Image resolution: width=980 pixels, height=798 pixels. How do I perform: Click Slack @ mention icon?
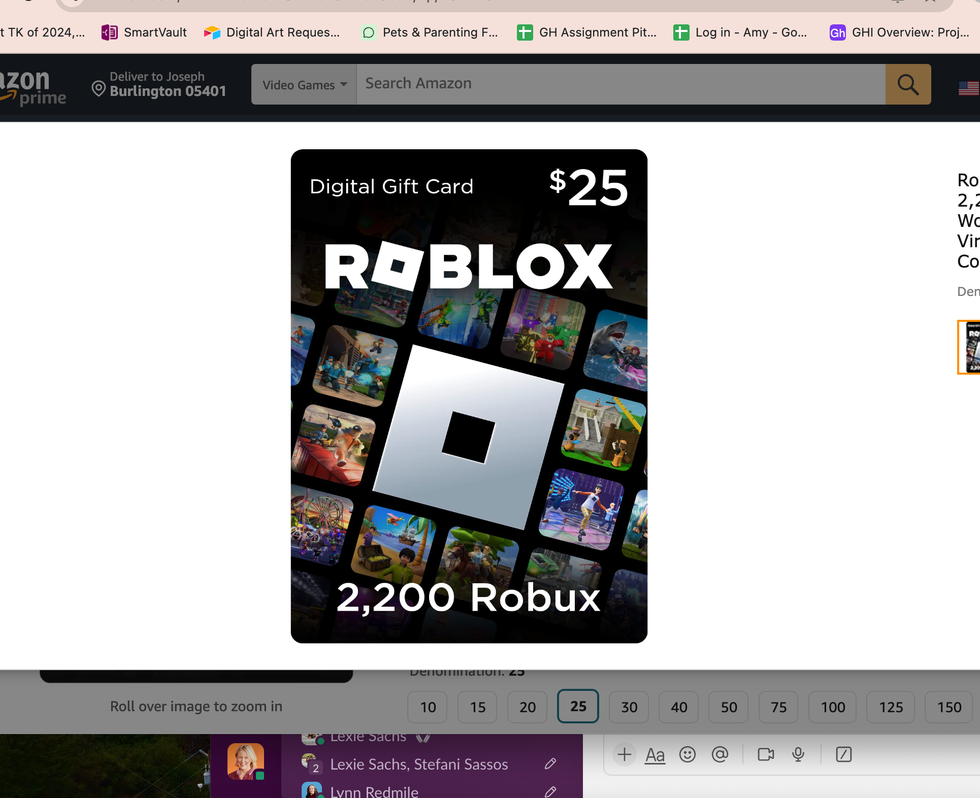point(720,754)
